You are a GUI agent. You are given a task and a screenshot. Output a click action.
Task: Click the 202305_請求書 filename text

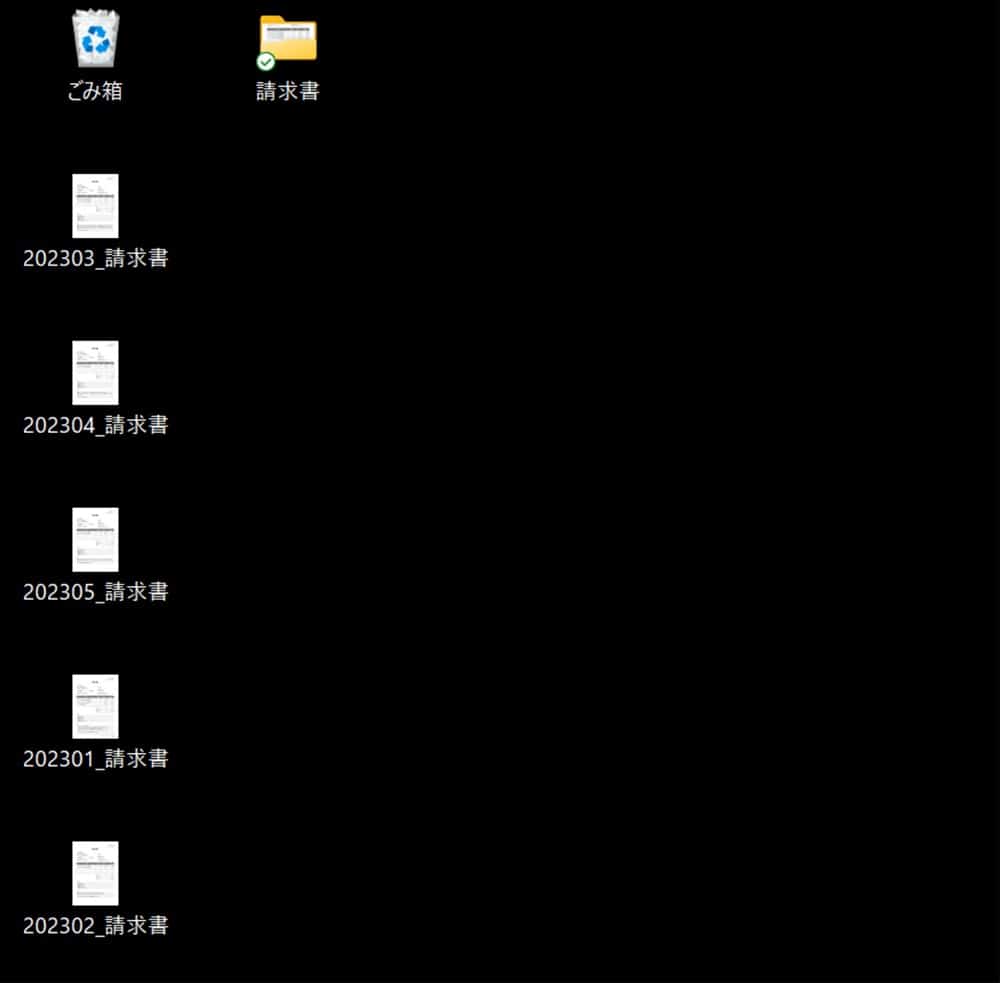coord(95,592)
